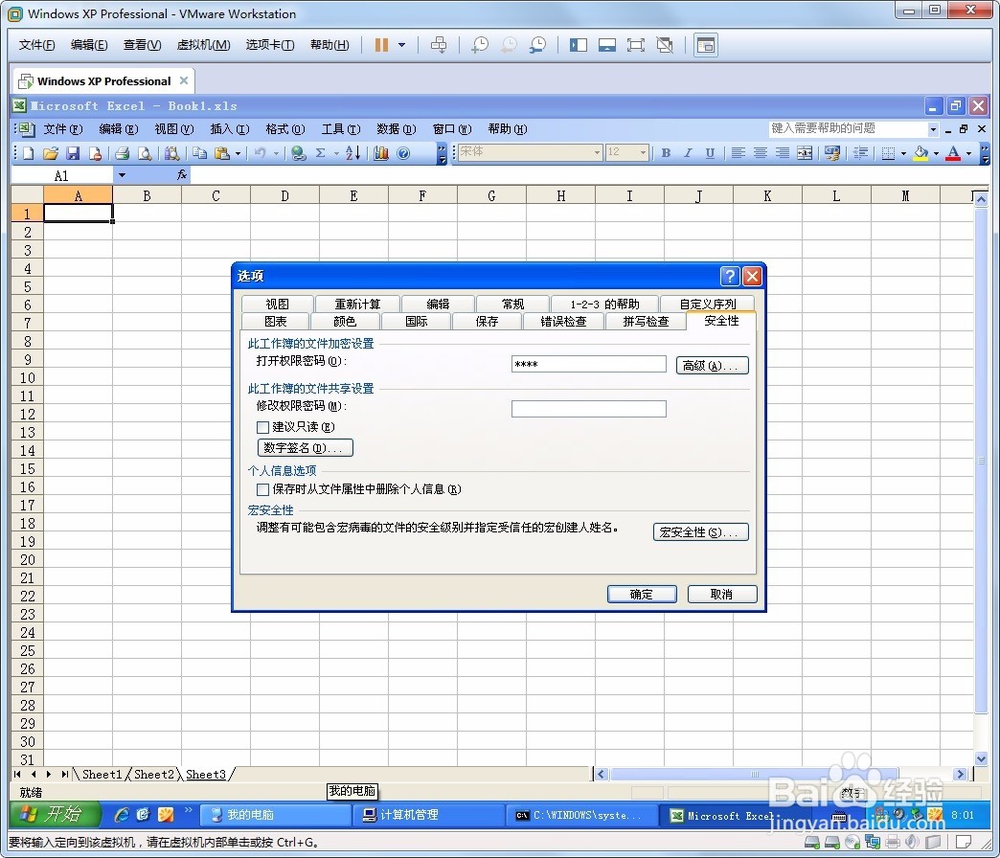
Task: Click VMware Send Ctrl+Alt+Del icon
Action: [439, 45]
